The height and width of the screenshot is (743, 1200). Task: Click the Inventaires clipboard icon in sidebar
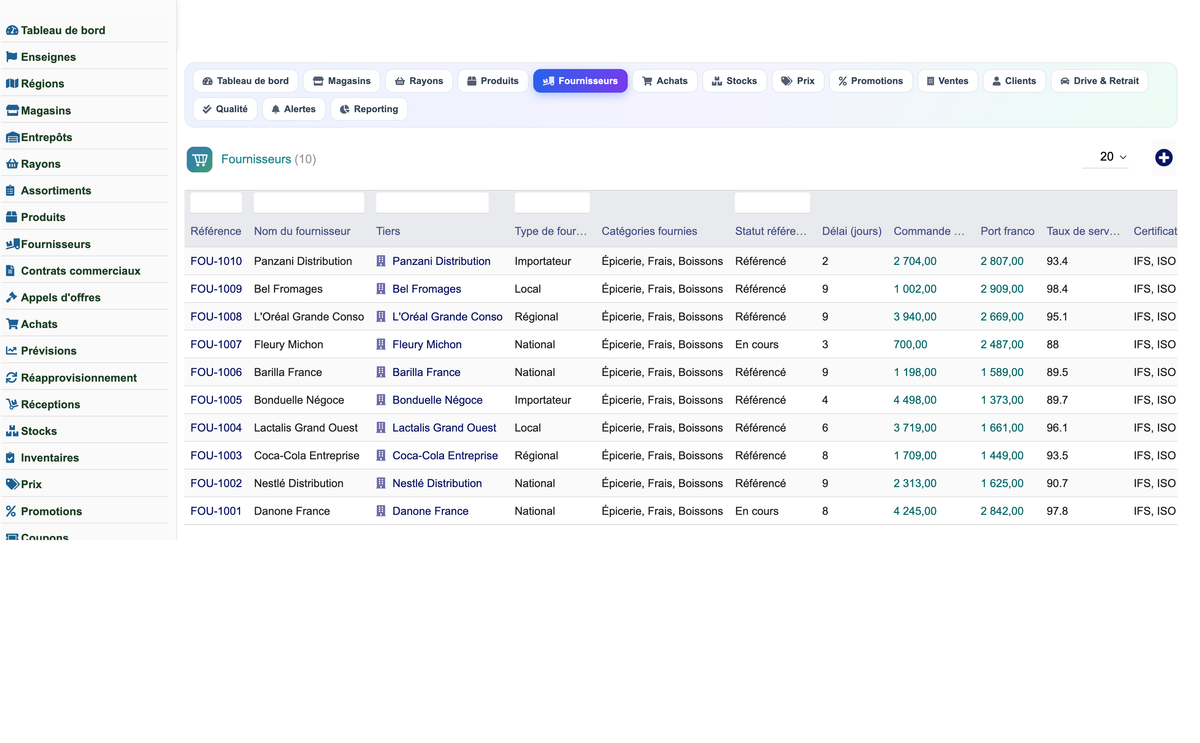point(11,458)
